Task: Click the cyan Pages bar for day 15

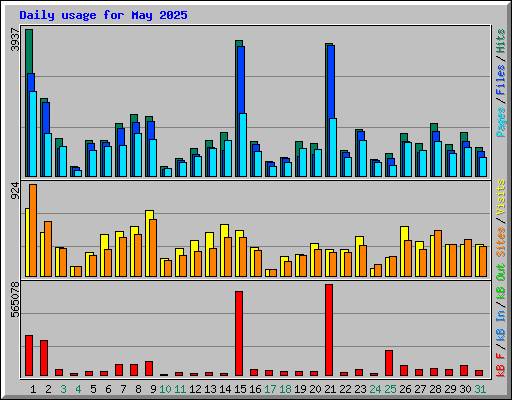Action: click(x=243, y=145)
